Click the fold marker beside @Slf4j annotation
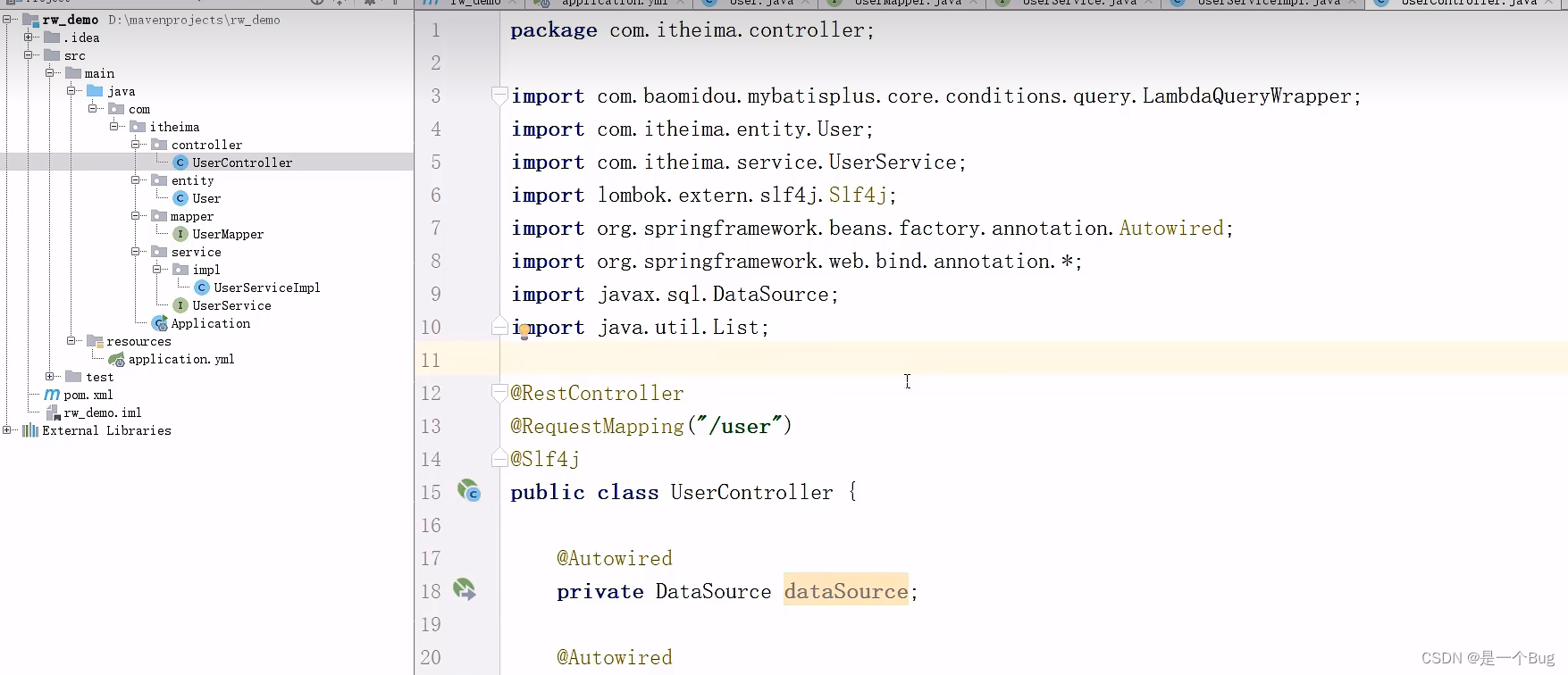 click(x=500, y=459)
